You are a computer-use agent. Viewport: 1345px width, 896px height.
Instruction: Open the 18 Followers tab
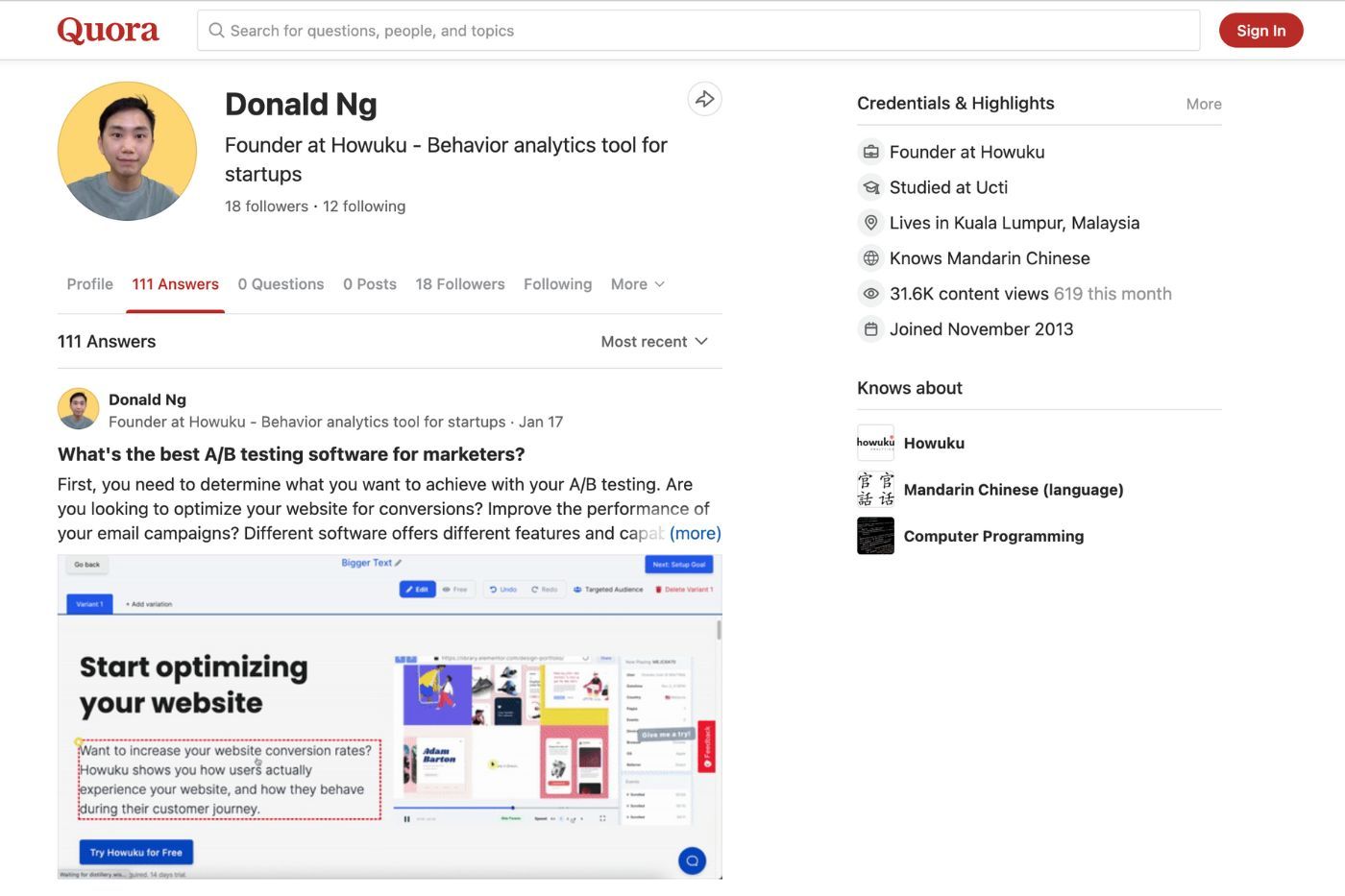click(x=460, y=284)
